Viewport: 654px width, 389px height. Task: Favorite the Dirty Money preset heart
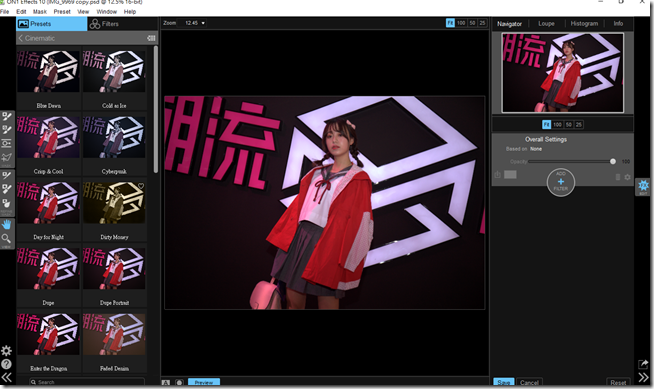pos(141,186)
